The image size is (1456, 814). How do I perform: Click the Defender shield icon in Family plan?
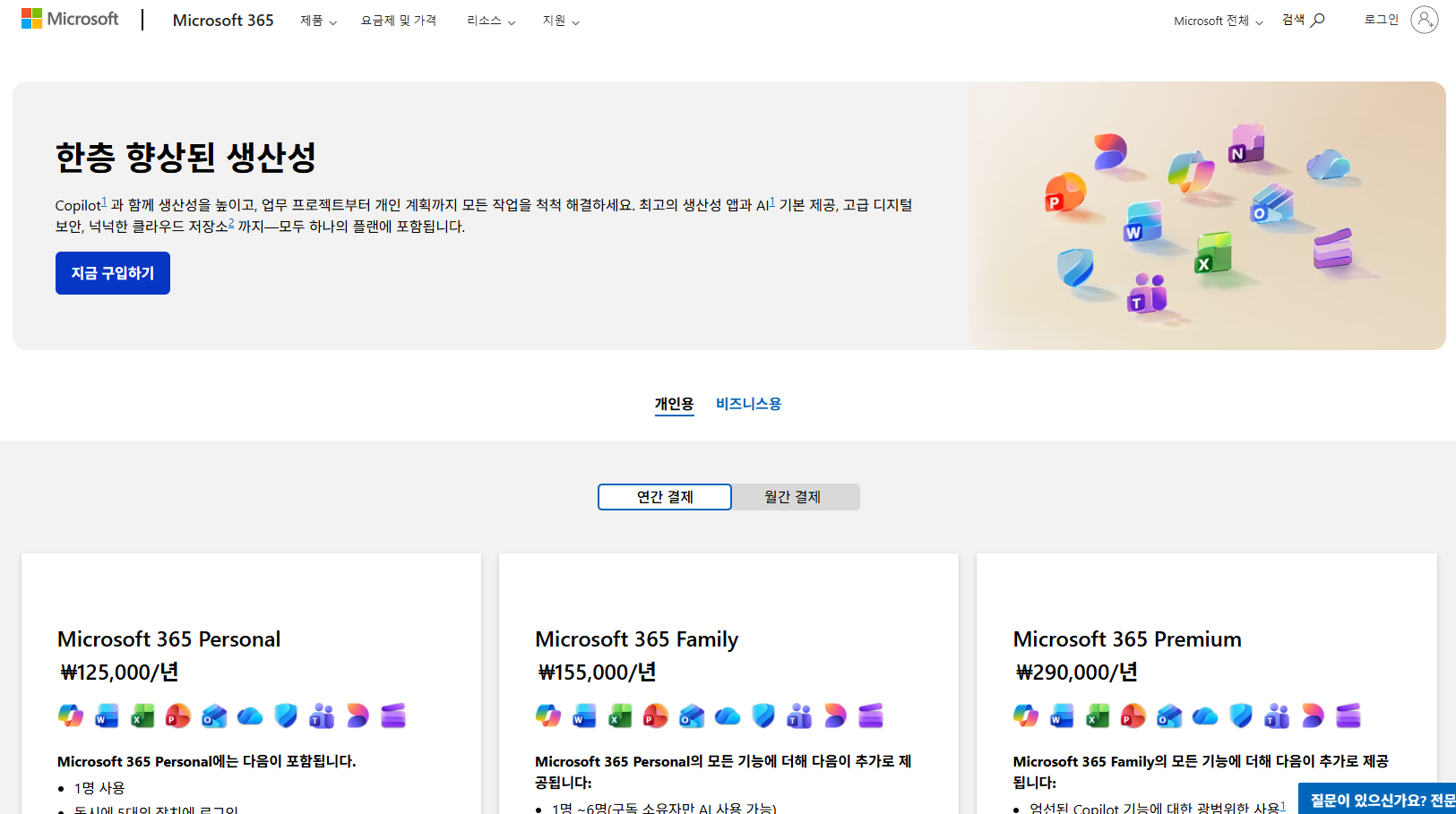click(763, 715)
